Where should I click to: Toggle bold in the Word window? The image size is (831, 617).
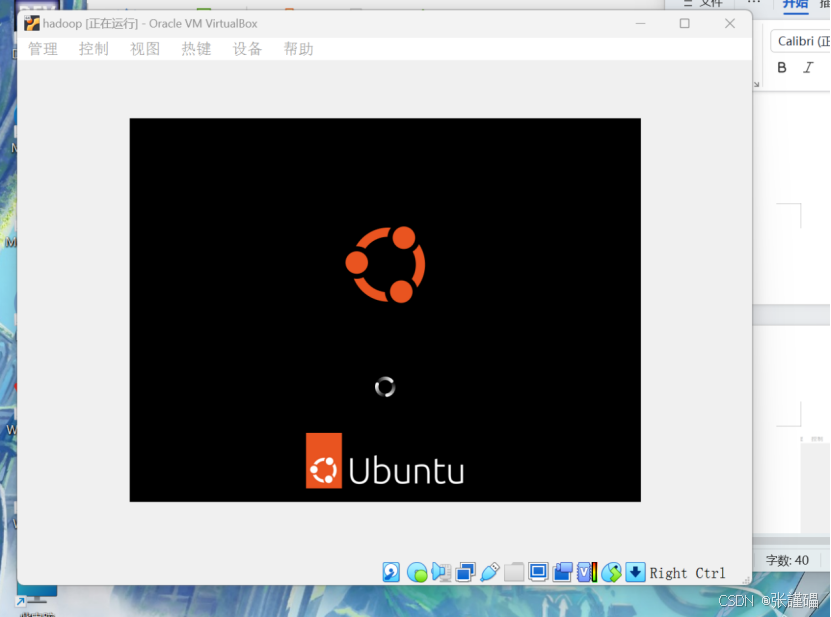[x=782, y=67]
